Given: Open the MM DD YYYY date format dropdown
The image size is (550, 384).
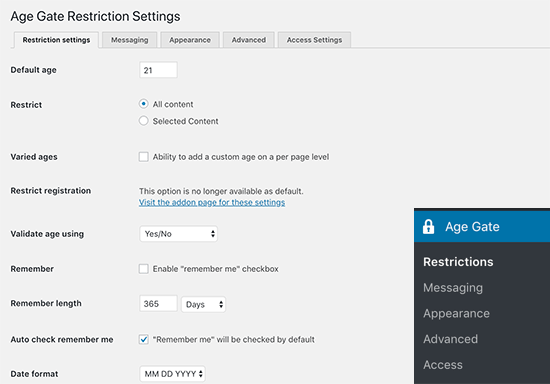Looking at the screenshot, I should pos(172,374).
